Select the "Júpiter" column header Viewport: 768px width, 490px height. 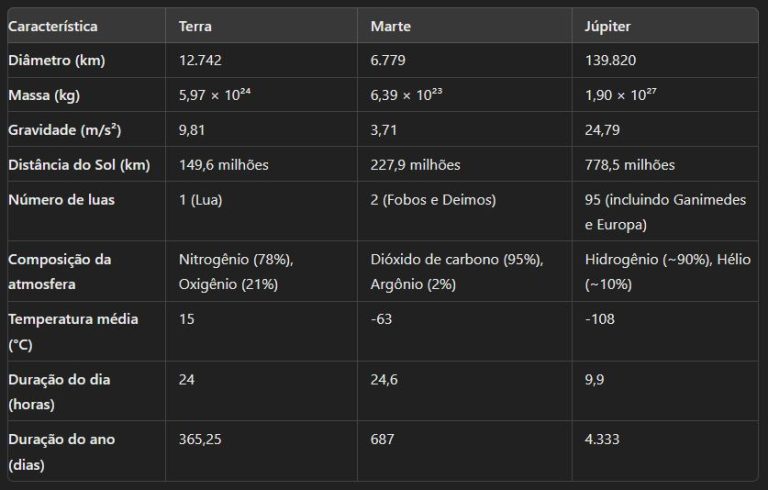608,26
